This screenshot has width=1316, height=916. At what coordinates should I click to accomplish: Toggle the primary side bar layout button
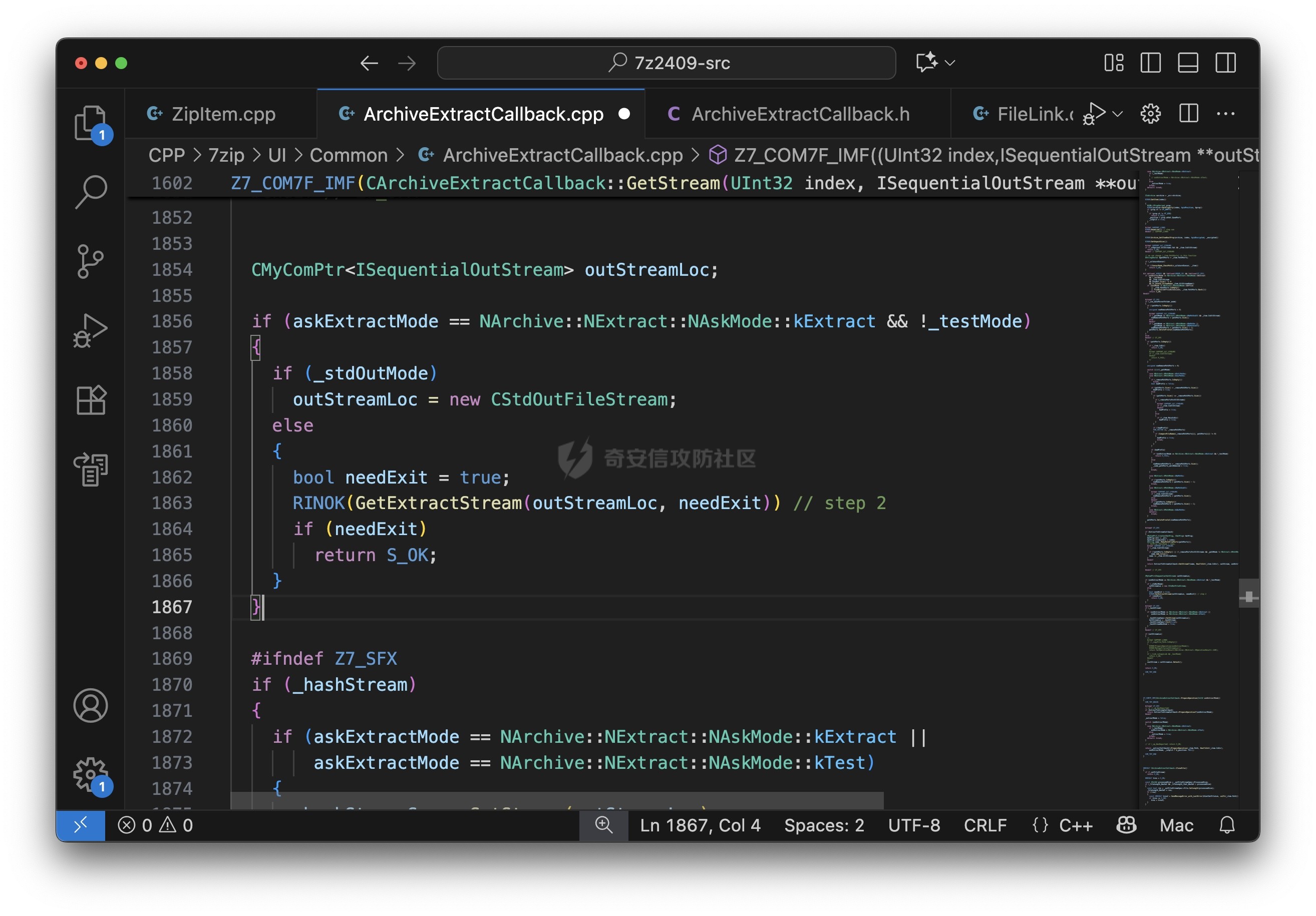pyautogui.click(x=1150, y=63)
